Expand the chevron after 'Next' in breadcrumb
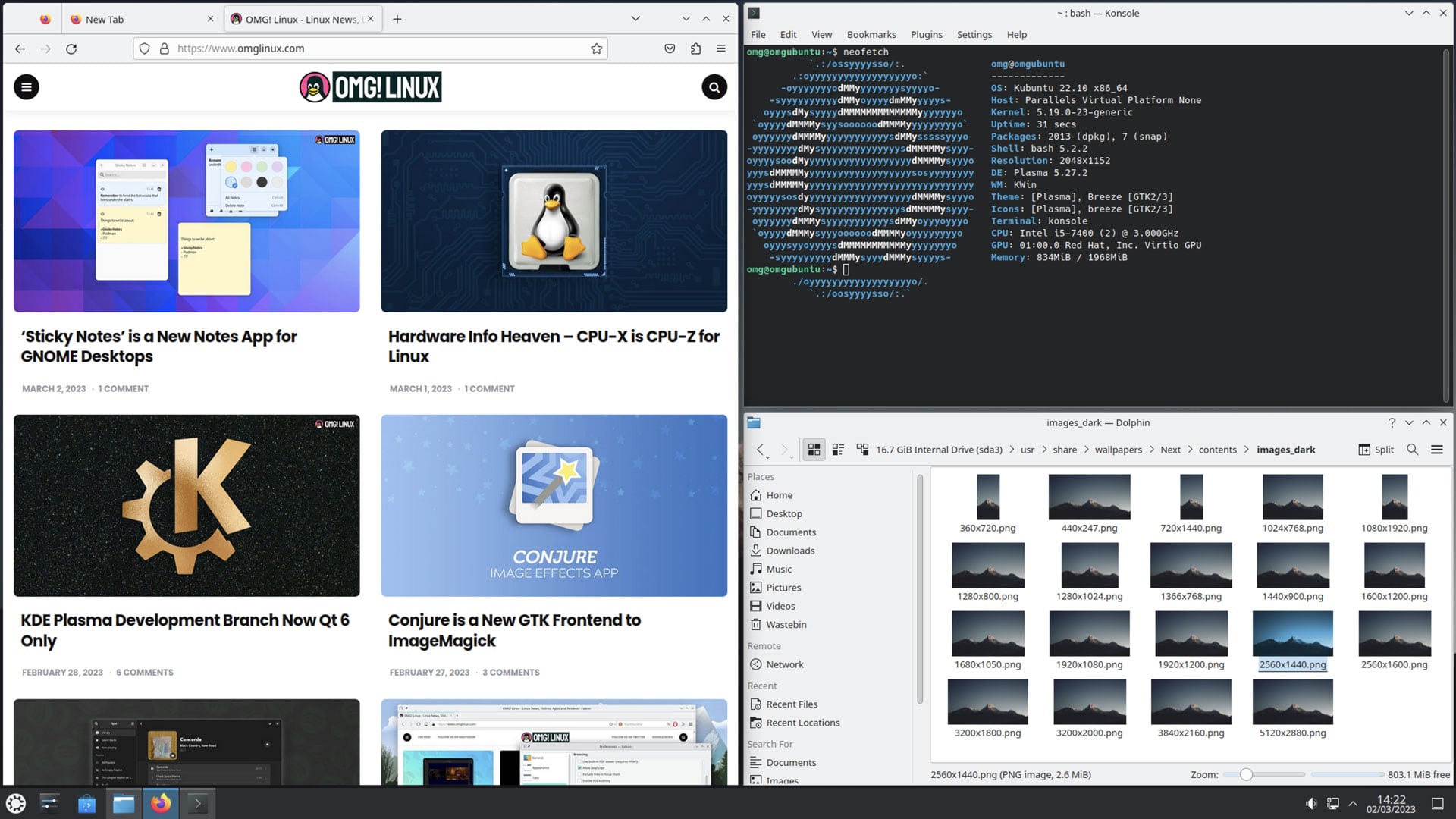Screen dimensions: 1456x819 (1190, 450)
